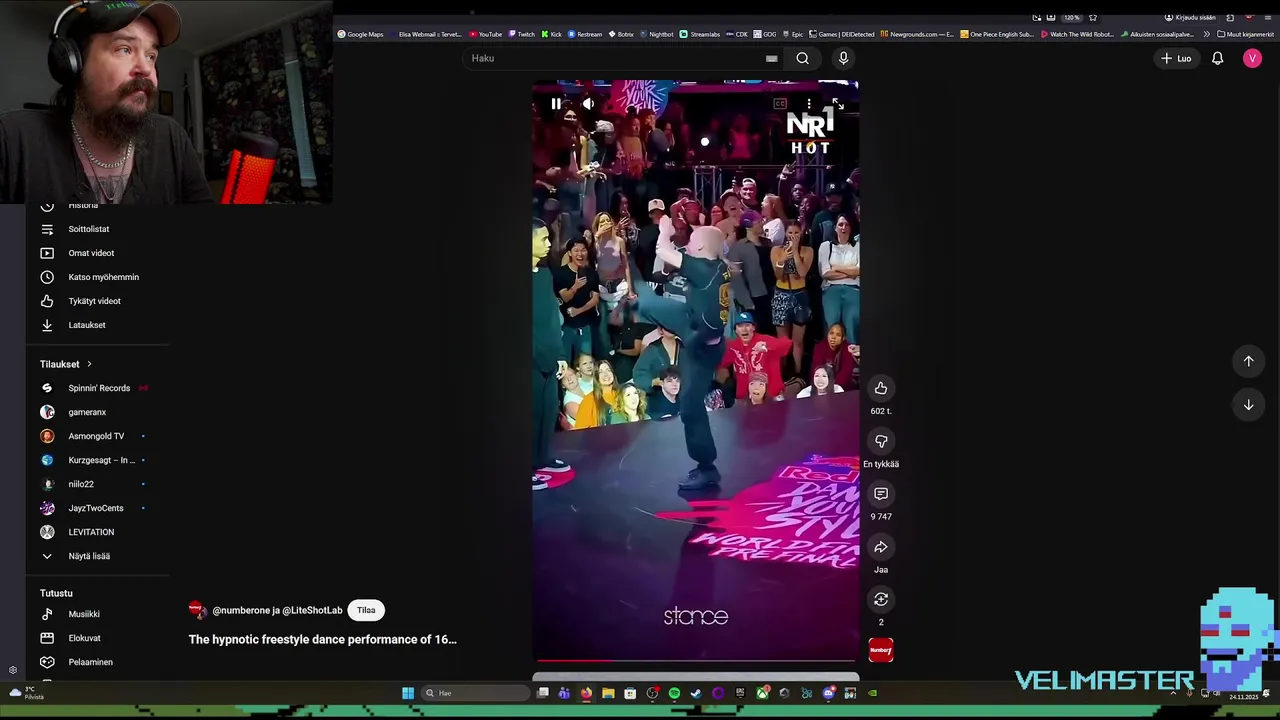This screenshot has height=720, width=1280.
Task: Open the Short's three-dot options menu
Action: point(809,104)
